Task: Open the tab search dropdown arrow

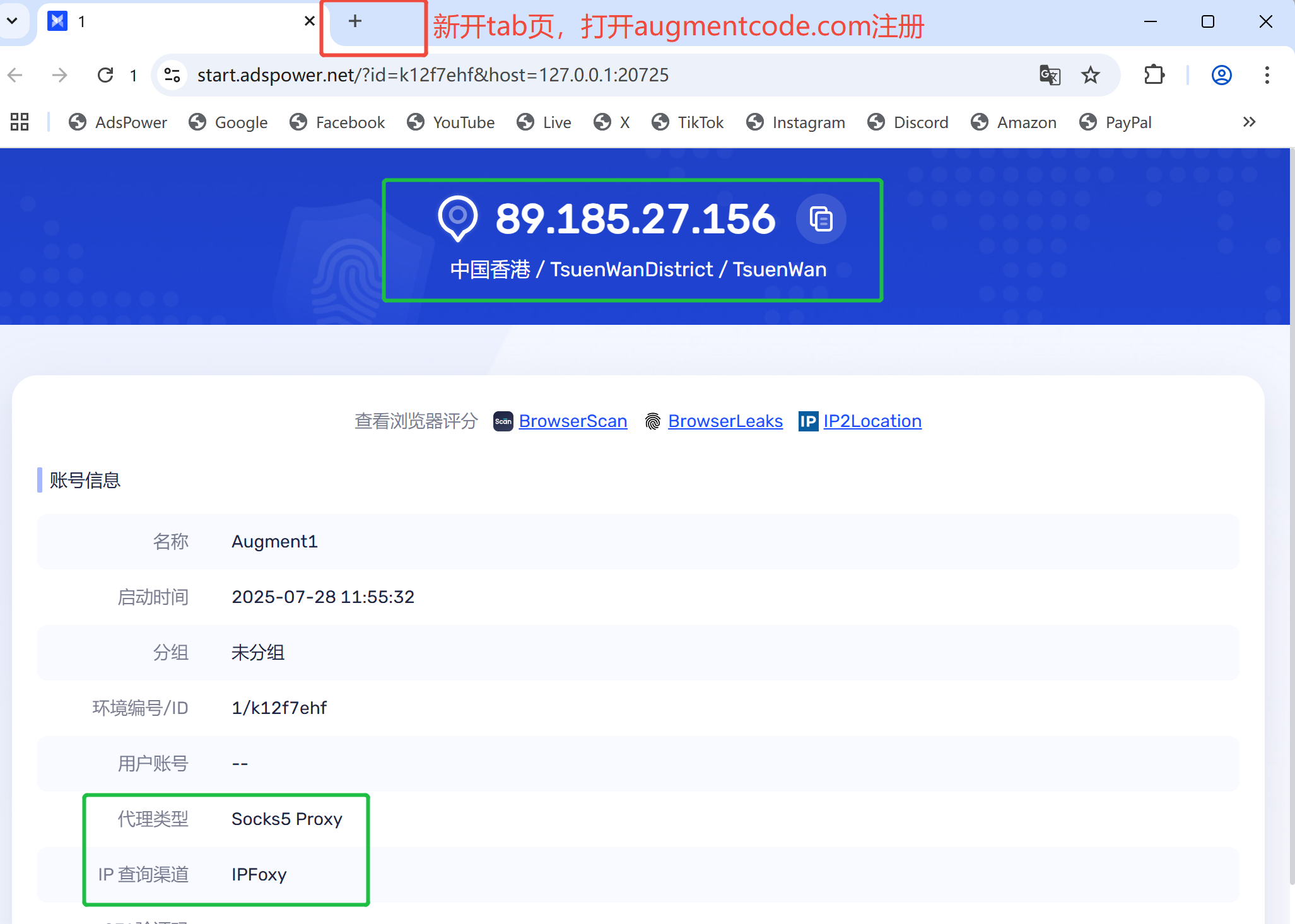Action: click(12, 21)
